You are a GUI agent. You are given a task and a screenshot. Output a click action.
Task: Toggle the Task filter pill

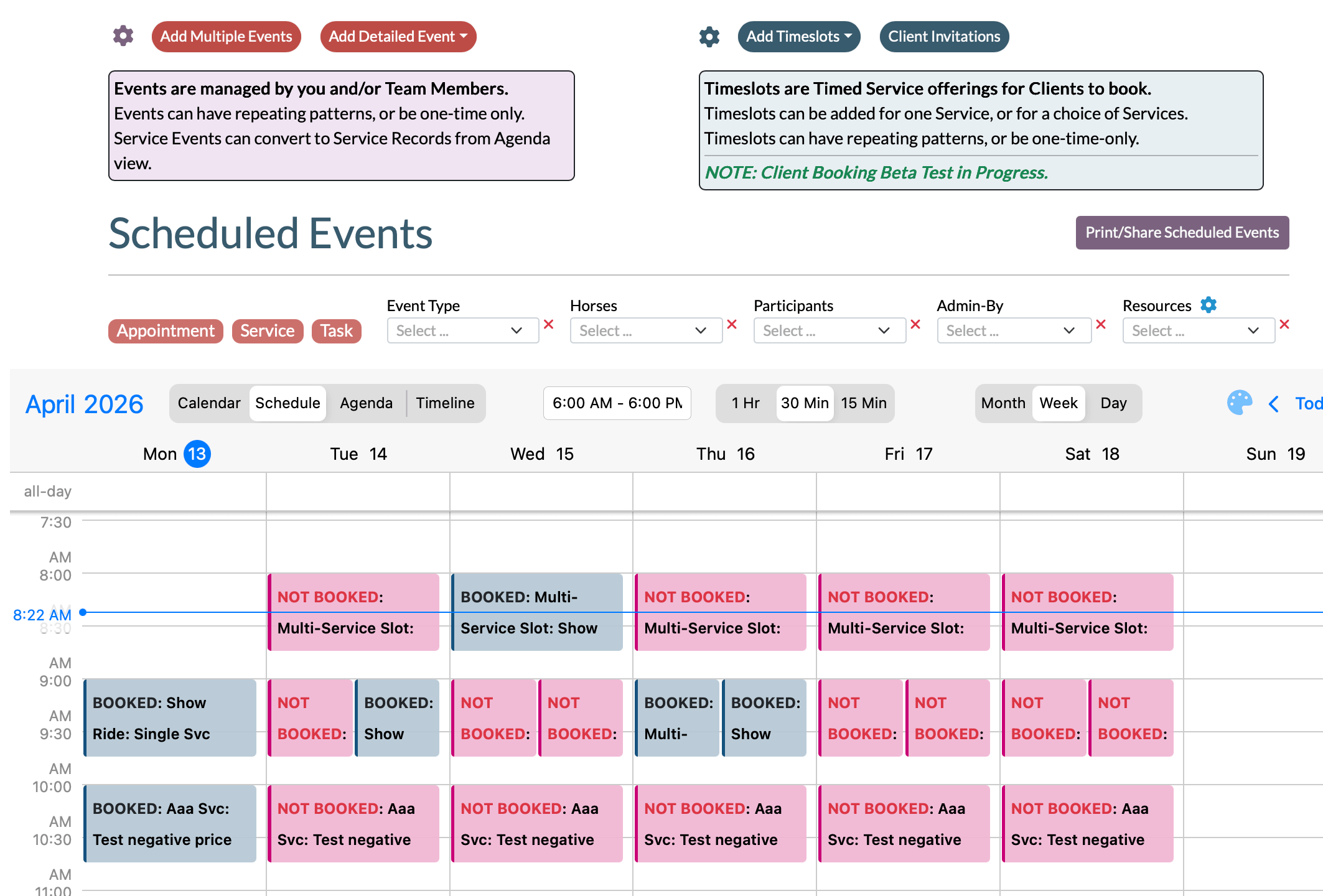coord(337,331)
